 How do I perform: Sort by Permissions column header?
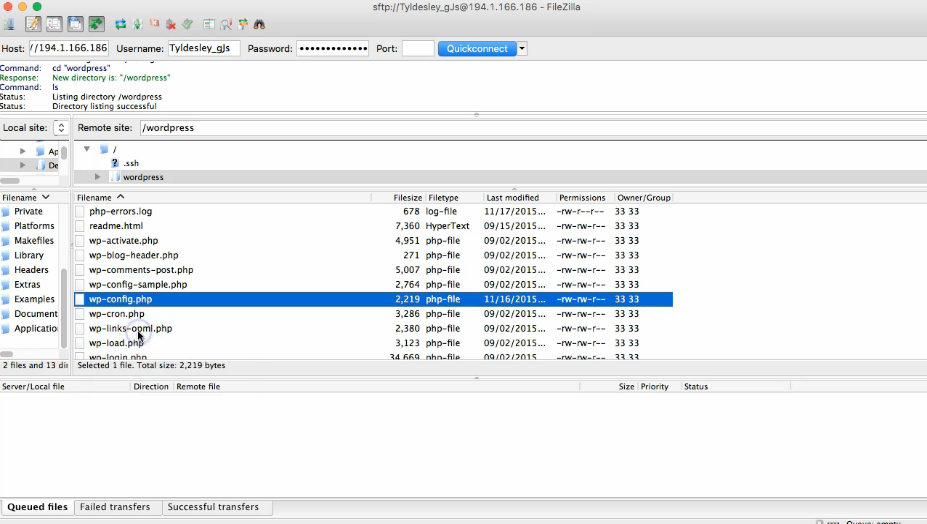click(582, 198)
